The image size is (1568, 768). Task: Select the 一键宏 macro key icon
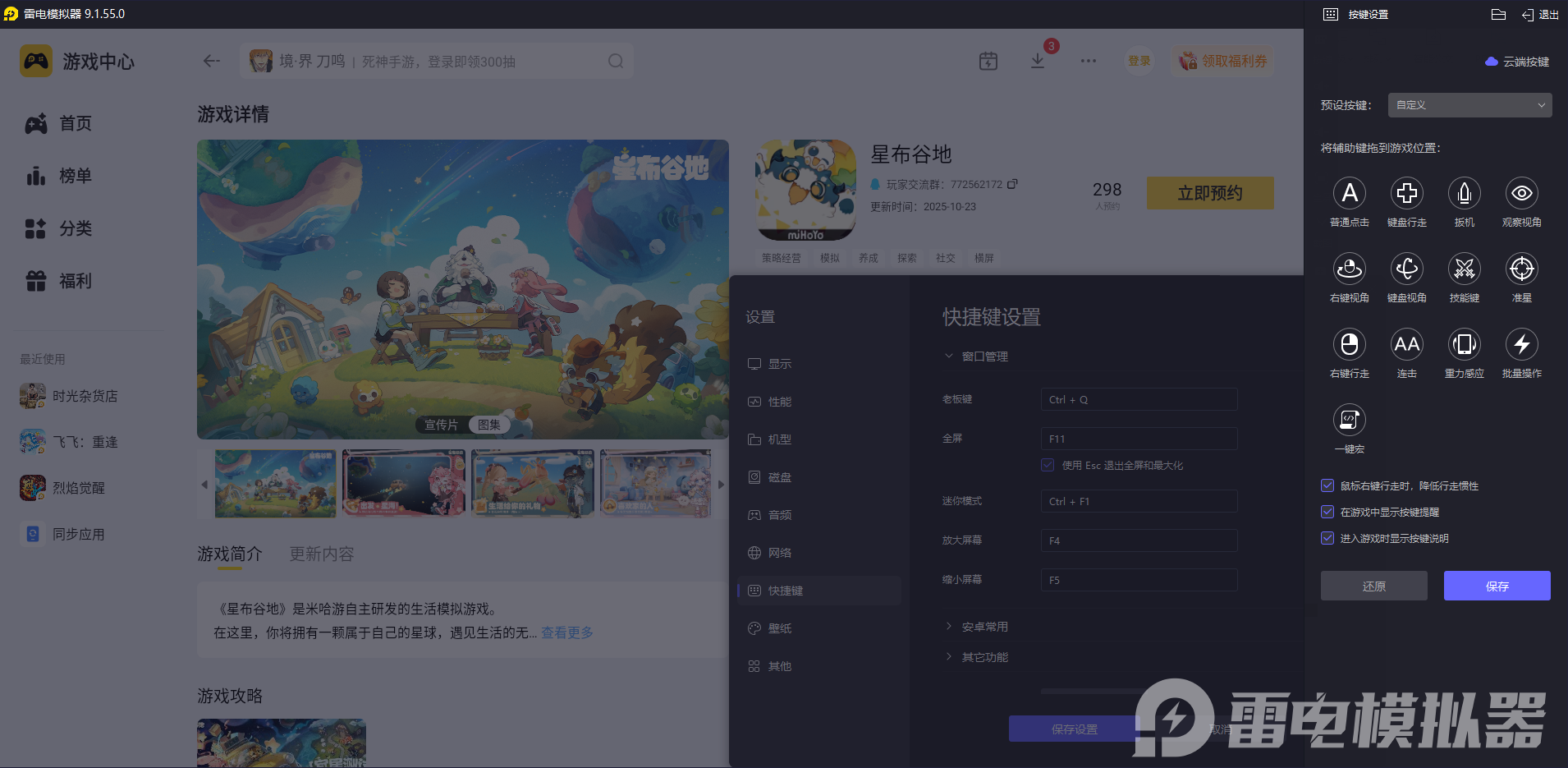click(x=1349, y=421)
